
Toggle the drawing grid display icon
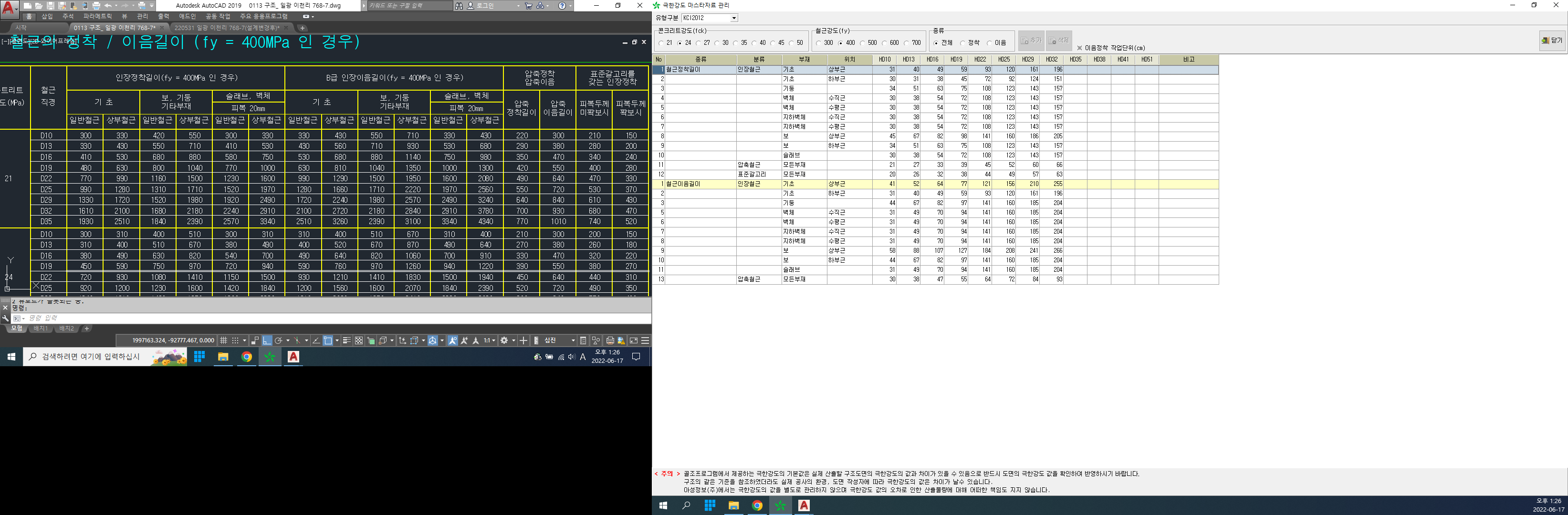[x=223, y=340]
